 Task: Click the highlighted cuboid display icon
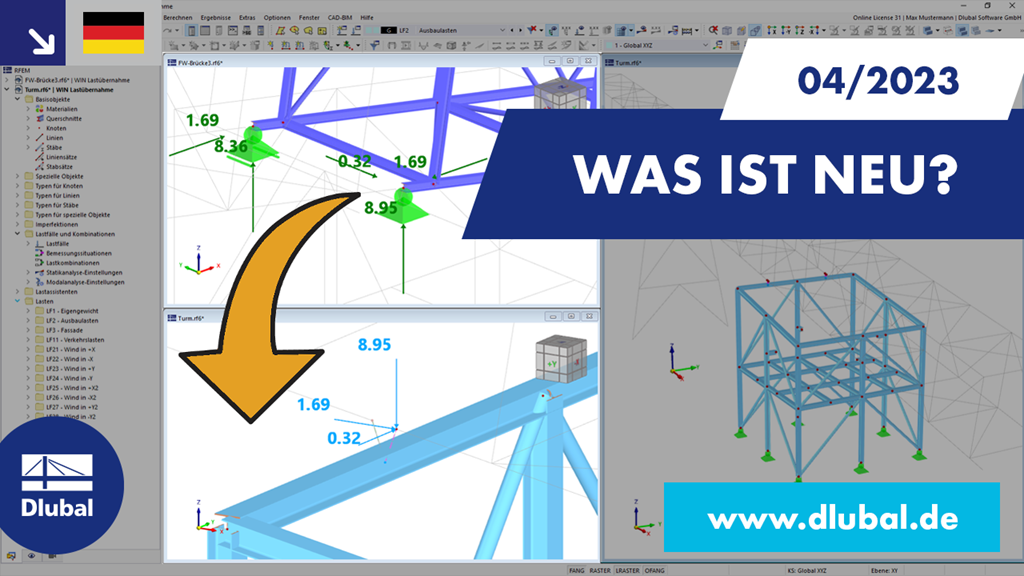(755, 30)
